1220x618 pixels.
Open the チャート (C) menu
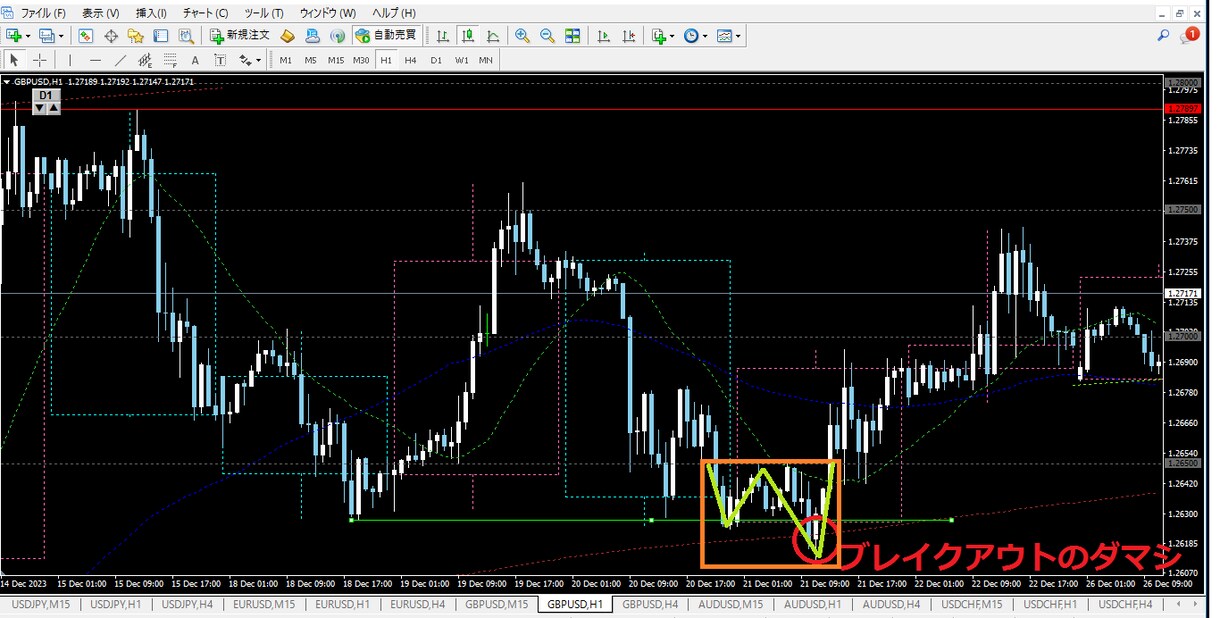tap(205, 13)
